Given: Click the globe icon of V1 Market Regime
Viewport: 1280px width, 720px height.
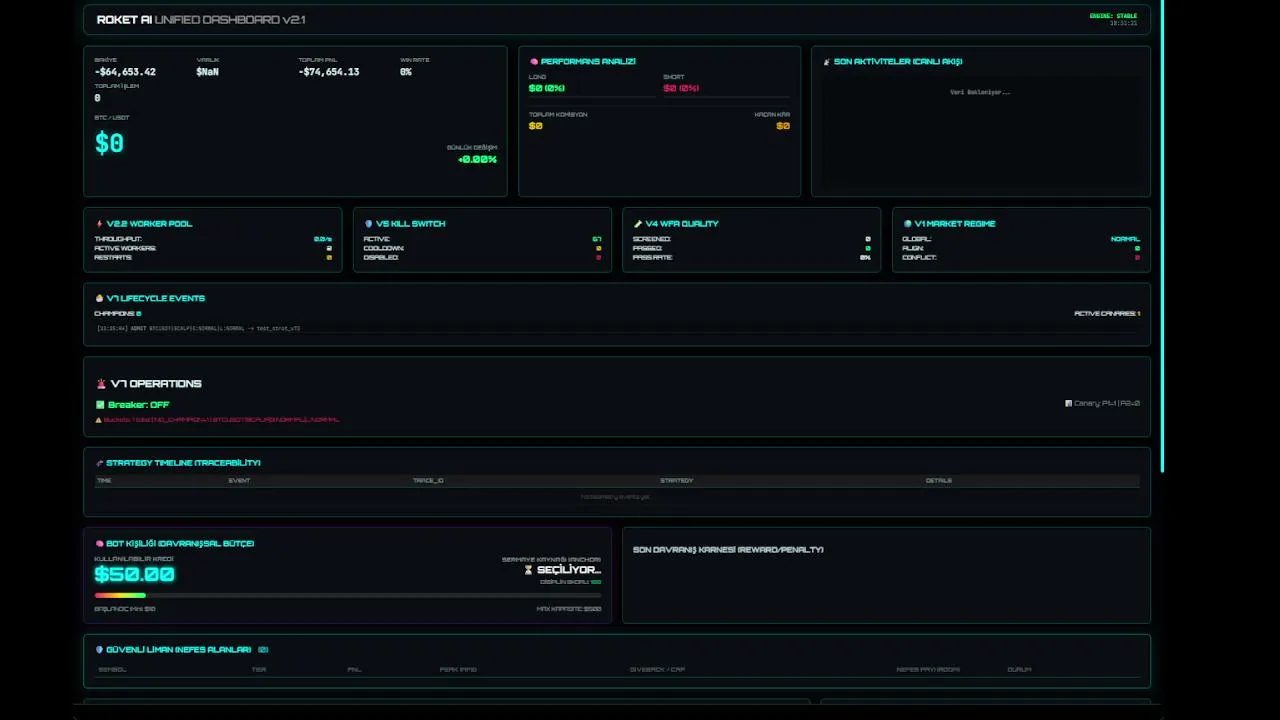Looking at the screenshot, I should pos(907,224).
